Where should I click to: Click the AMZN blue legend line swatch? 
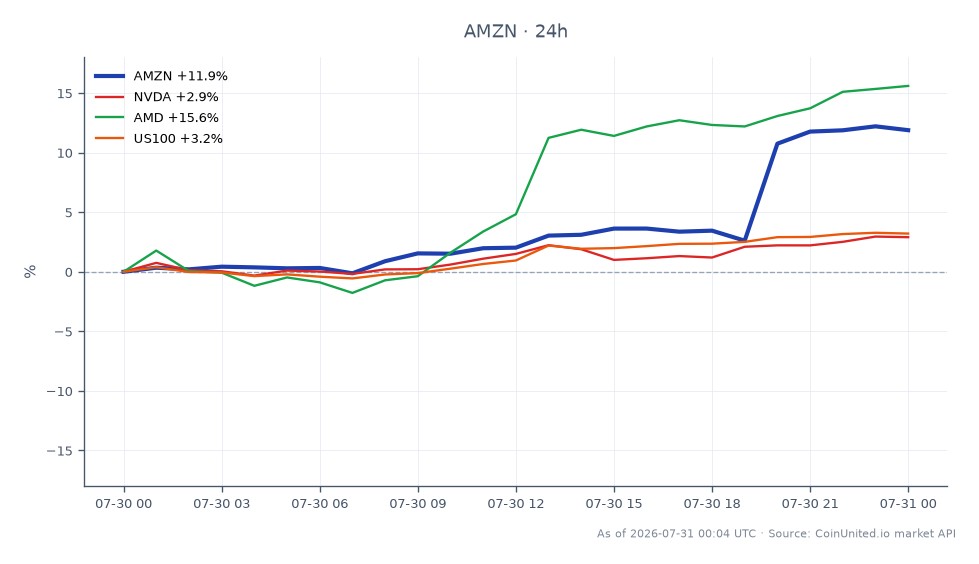[109, 76]
